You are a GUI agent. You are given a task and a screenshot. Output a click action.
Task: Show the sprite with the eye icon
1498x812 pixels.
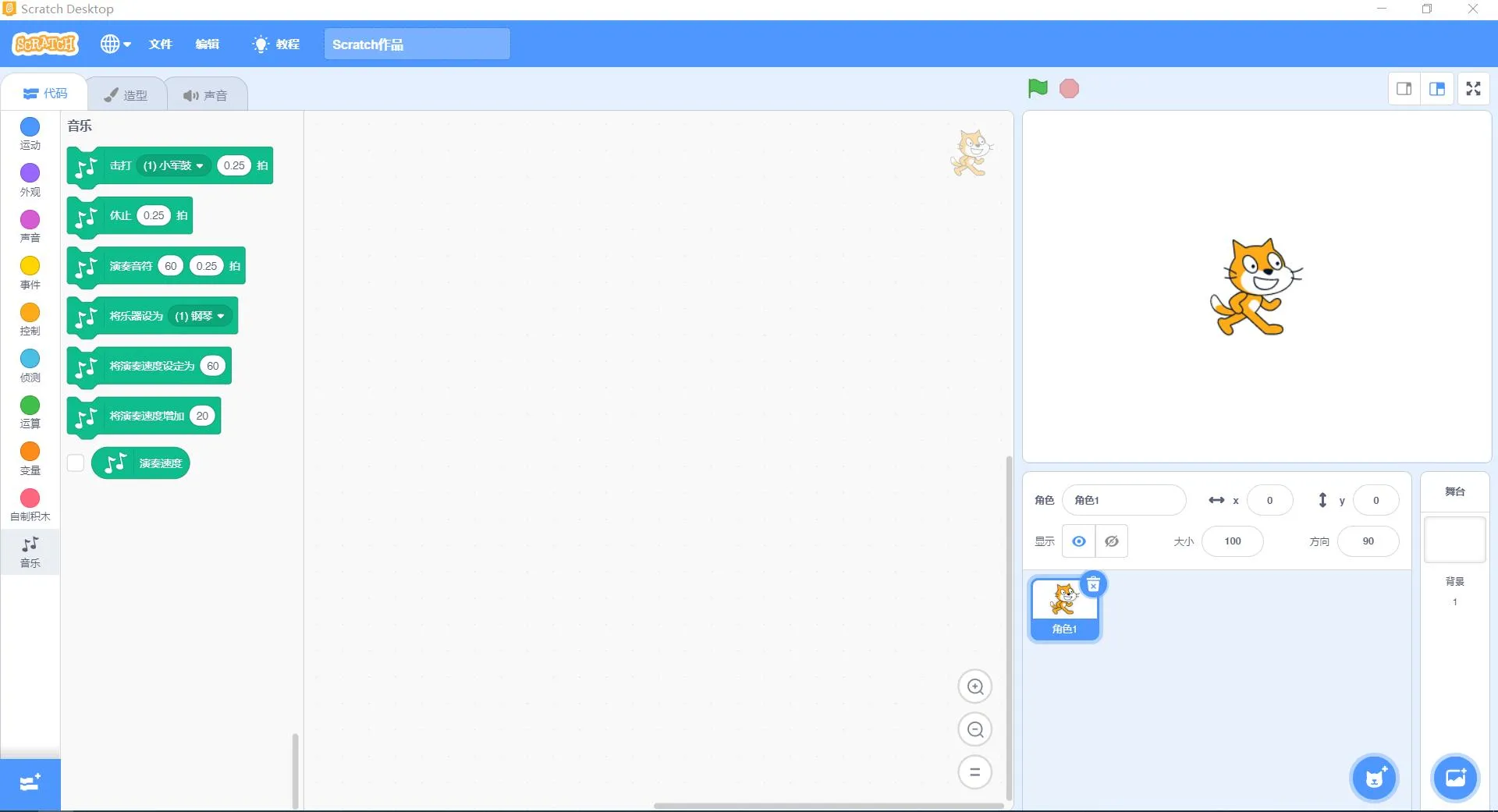[1079, 541]
